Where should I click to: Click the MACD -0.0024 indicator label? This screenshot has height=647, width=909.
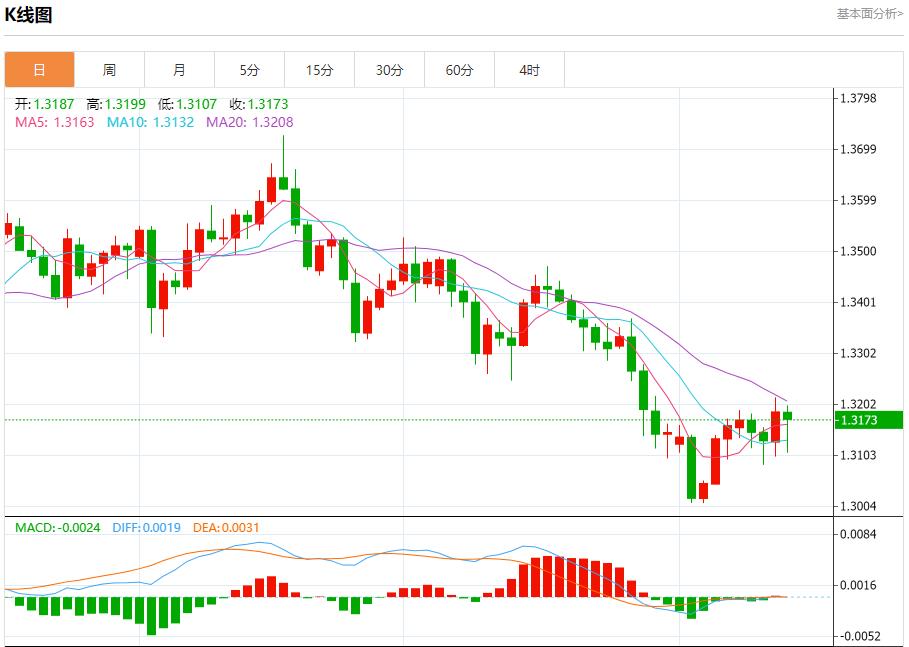click(57, 527)
